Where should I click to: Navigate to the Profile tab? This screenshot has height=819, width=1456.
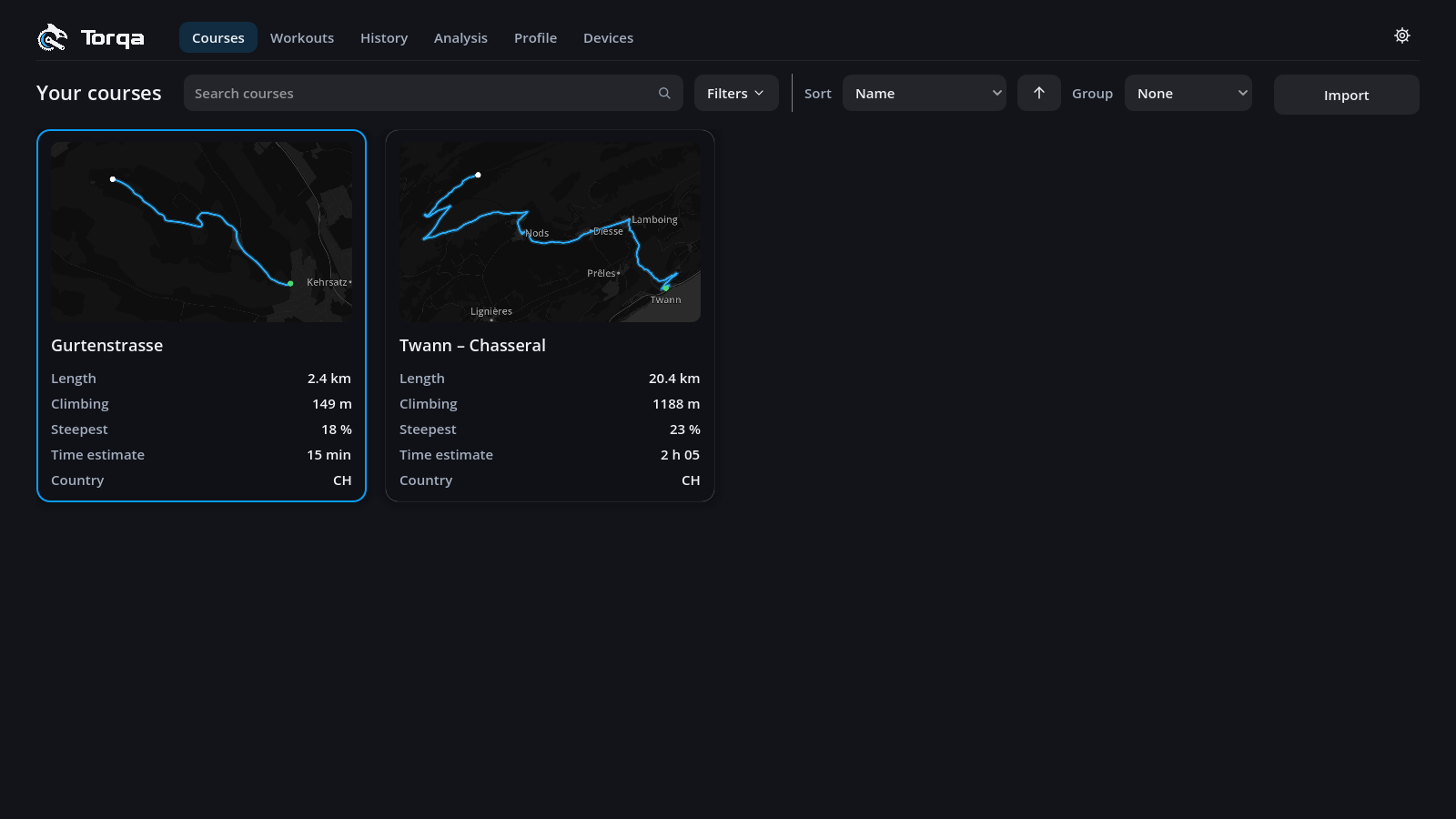[x=535, y=37]
